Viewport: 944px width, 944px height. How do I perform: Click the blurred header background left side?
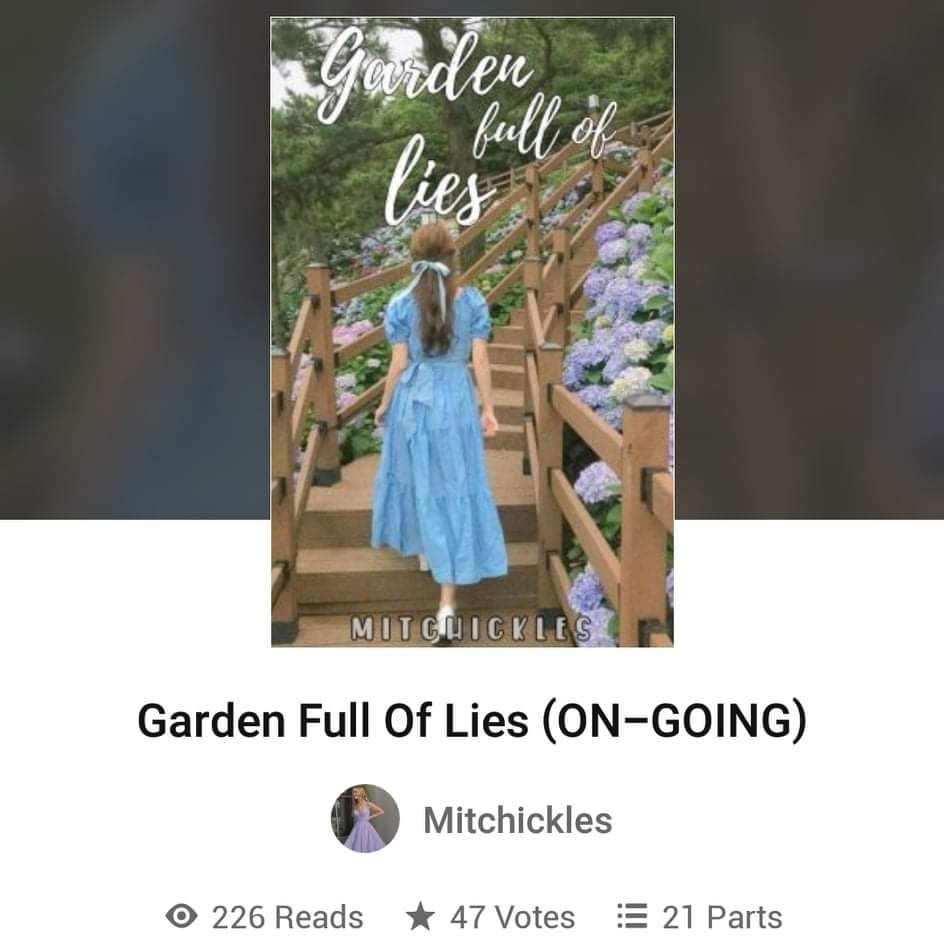coord(135,259)
